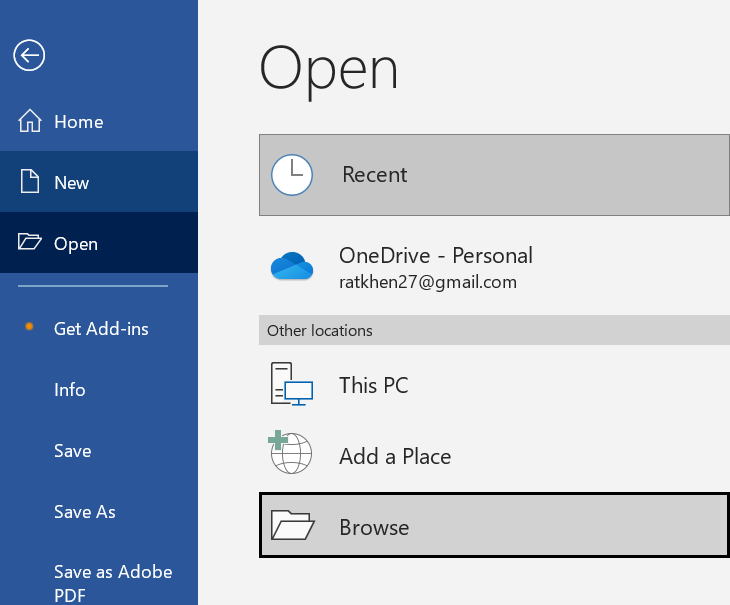Click the back arrow to exit Backstage
The width and height of the screenshot is (730, 605).
29,56
